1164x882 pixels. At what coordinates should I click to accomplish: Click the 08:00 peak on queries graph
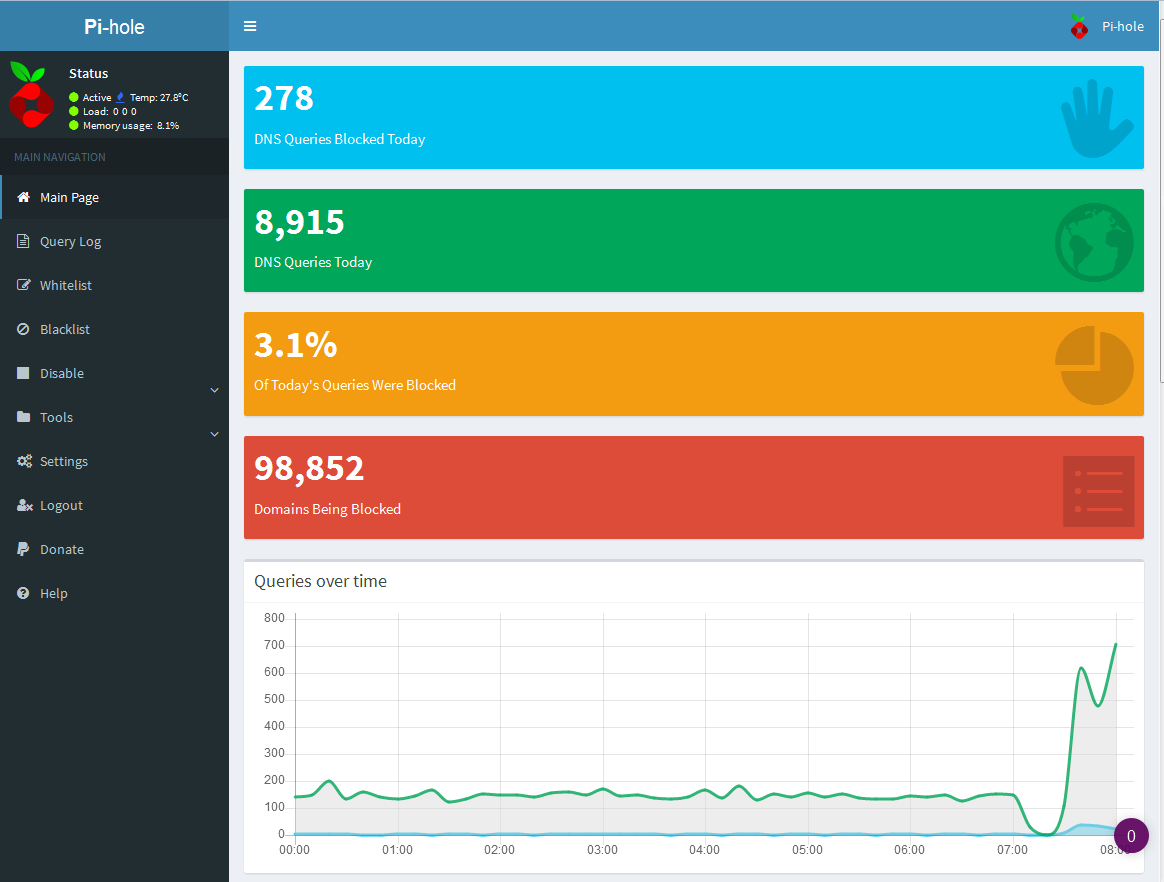[1115, 645]
